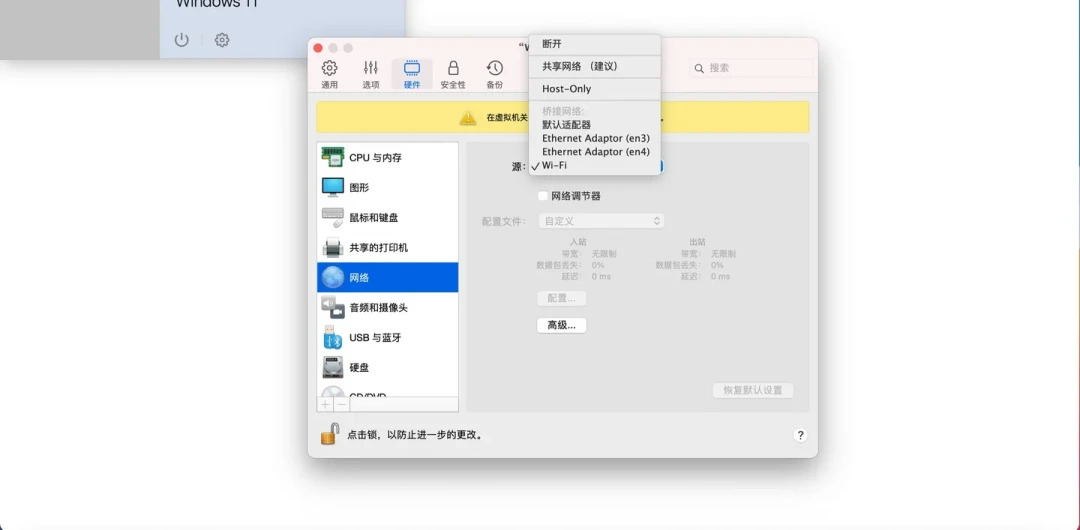Click the keyboard and mouse icon
The height and width of the screenshot is (530, 1080).
[x=333, y=217]
